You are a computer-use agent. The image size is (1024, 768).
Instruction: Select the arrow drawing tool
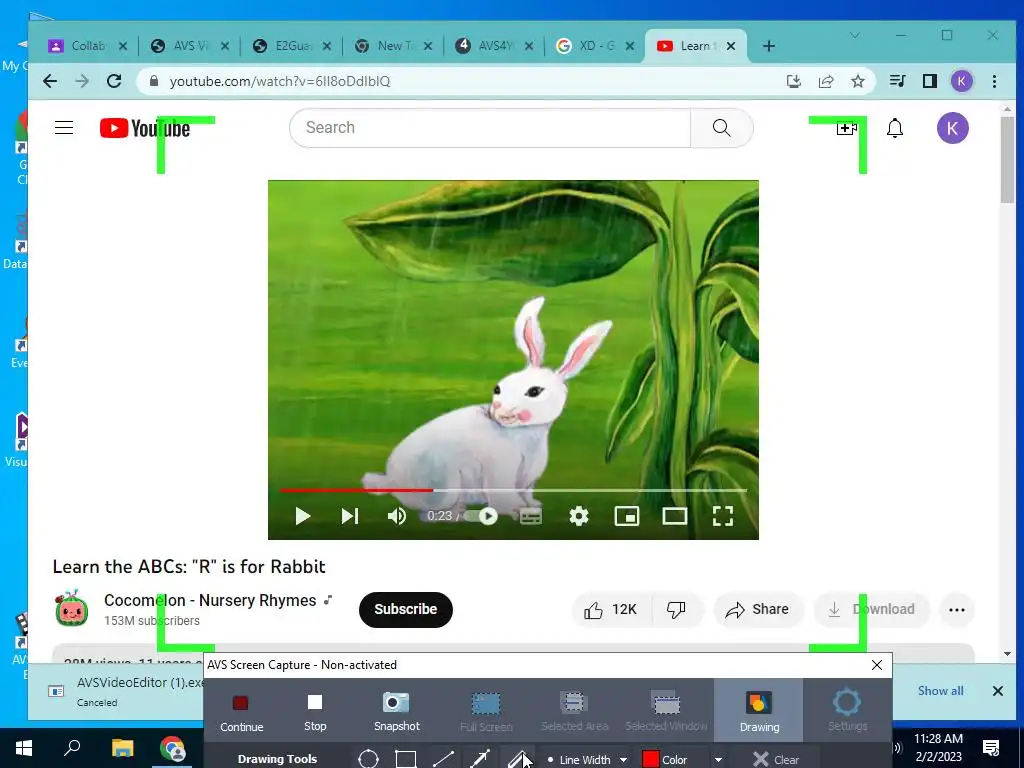point(480,759)
